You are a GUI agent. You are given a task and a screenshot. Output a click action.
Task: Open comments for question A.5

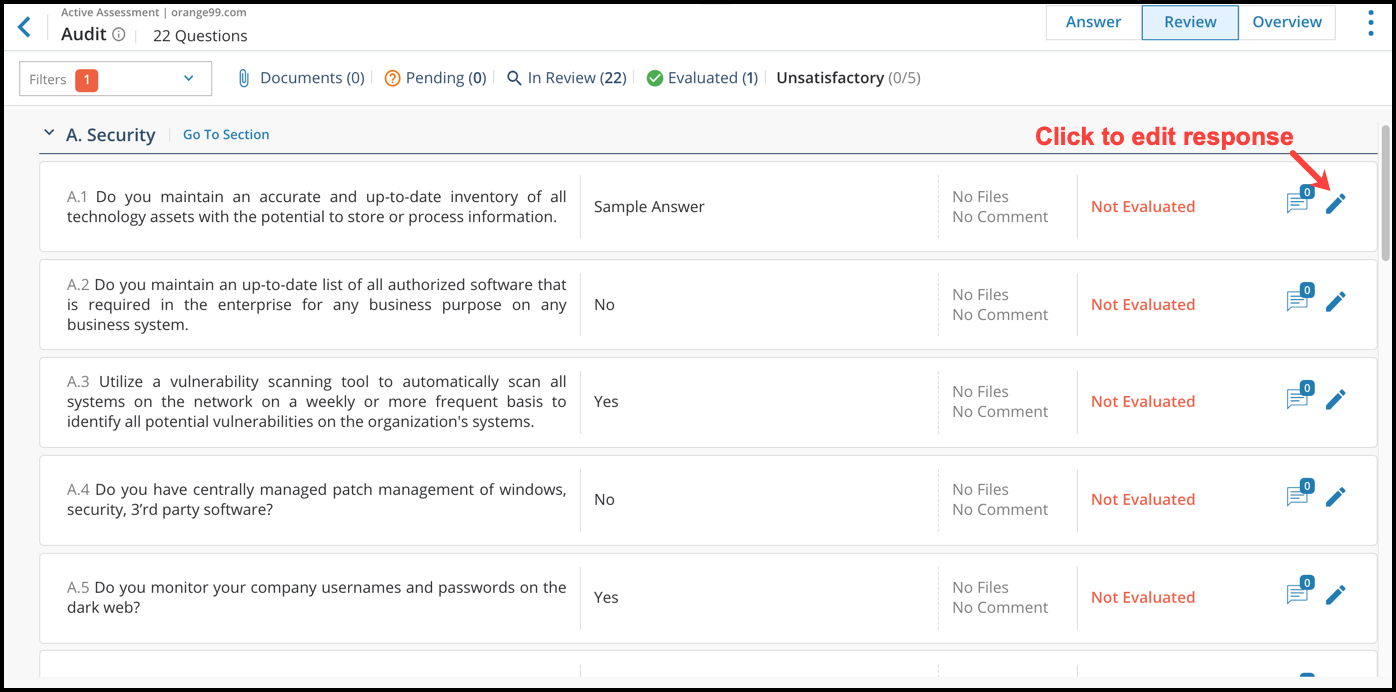point(1298,593)
